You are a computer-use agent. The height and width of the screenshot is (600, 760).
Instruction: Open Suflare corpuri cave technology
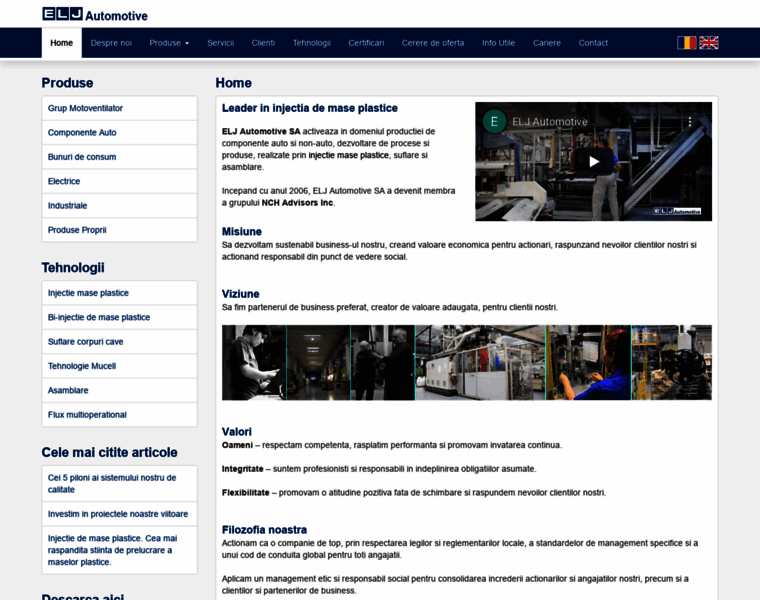[x=119, y=342]
